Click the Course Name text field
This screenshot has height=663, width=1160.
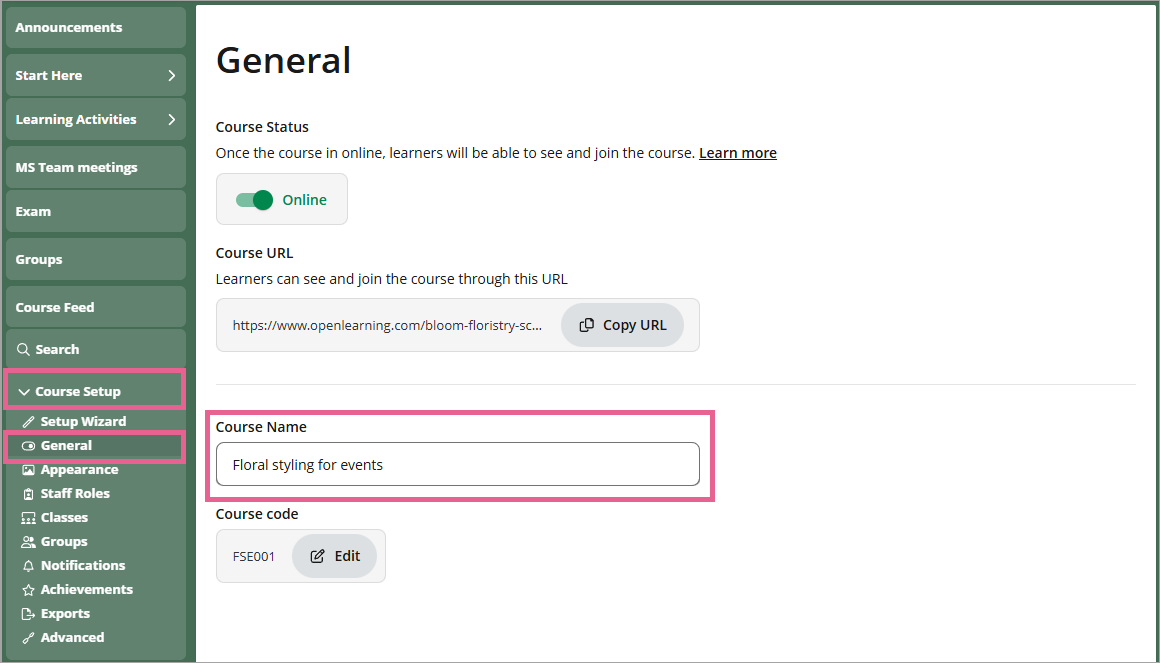click(457, 465)
